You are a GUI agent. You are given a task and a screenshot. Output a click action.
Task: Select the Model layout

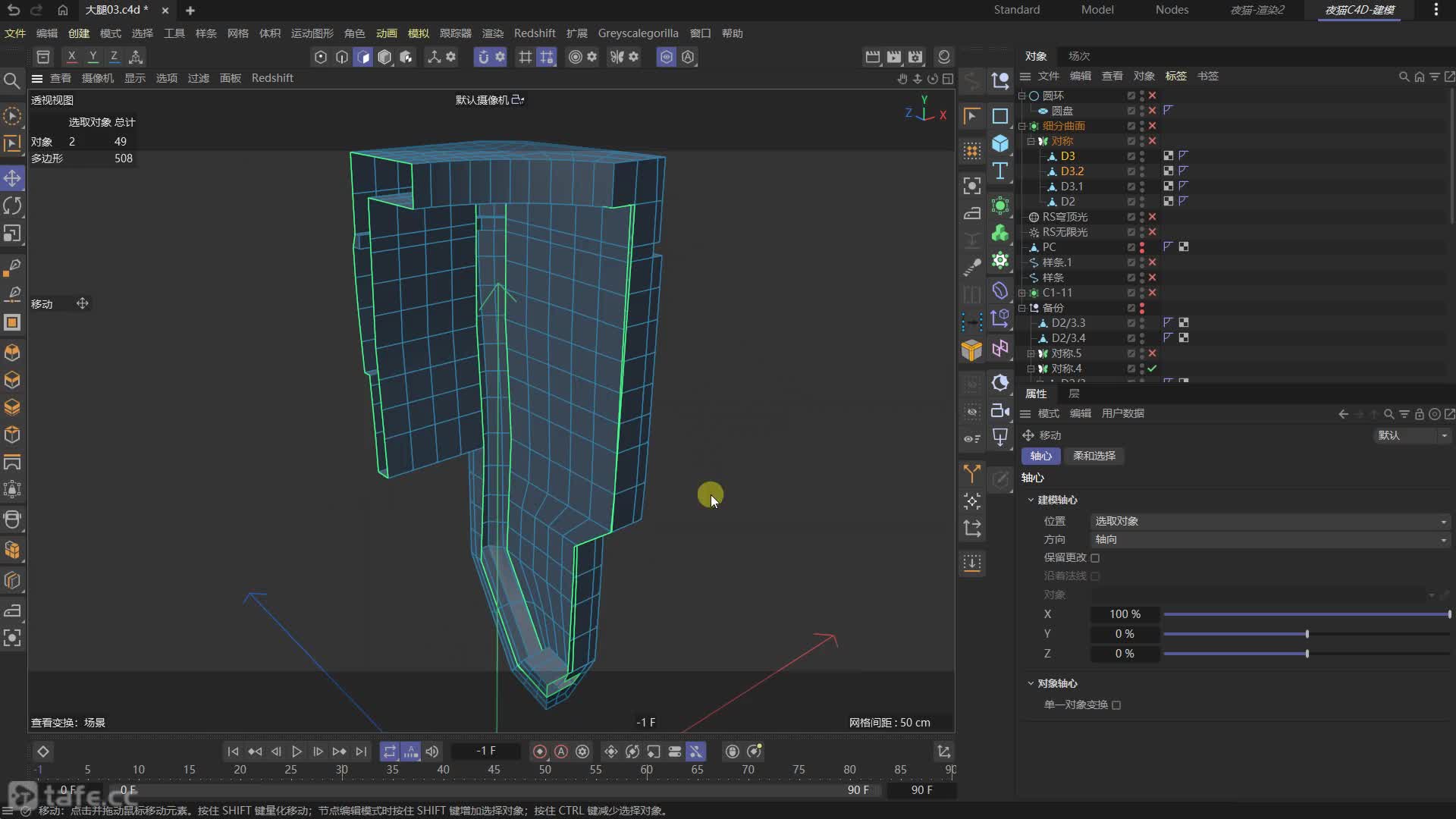(x=1097, y=10)
